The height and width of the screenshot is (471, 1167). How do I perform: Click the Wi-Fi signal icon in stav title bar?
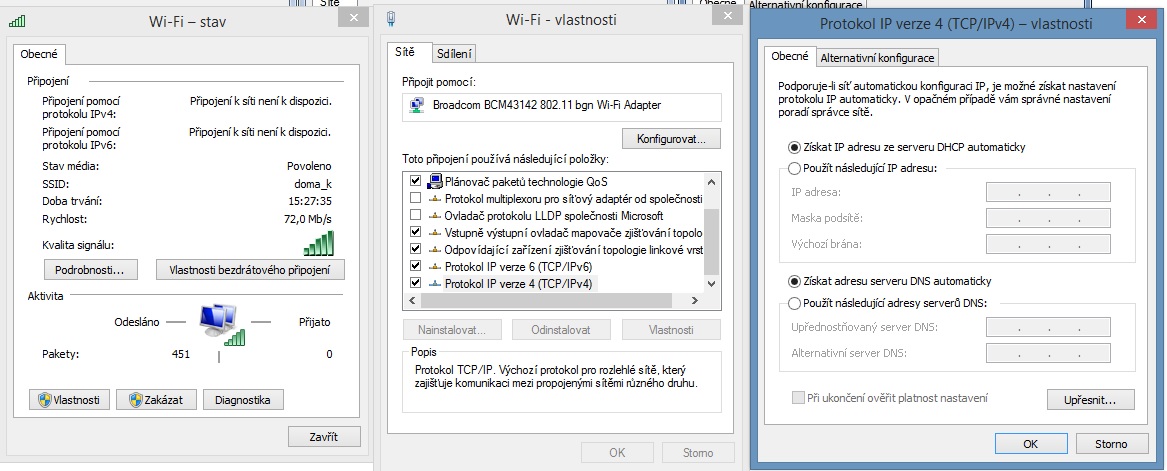tap(16, 22)
